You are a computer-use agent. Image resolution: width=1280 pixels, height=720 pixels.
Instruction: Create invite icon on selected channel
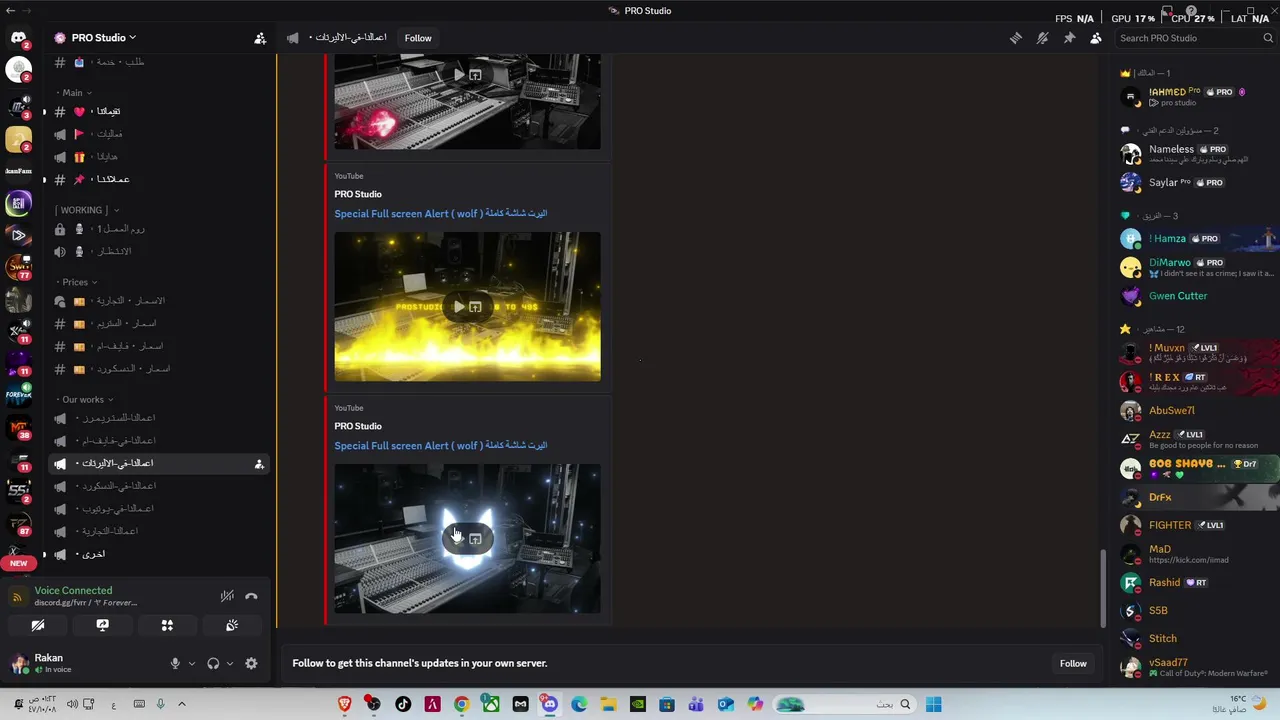pyautogui.click(x=259, y=464)
